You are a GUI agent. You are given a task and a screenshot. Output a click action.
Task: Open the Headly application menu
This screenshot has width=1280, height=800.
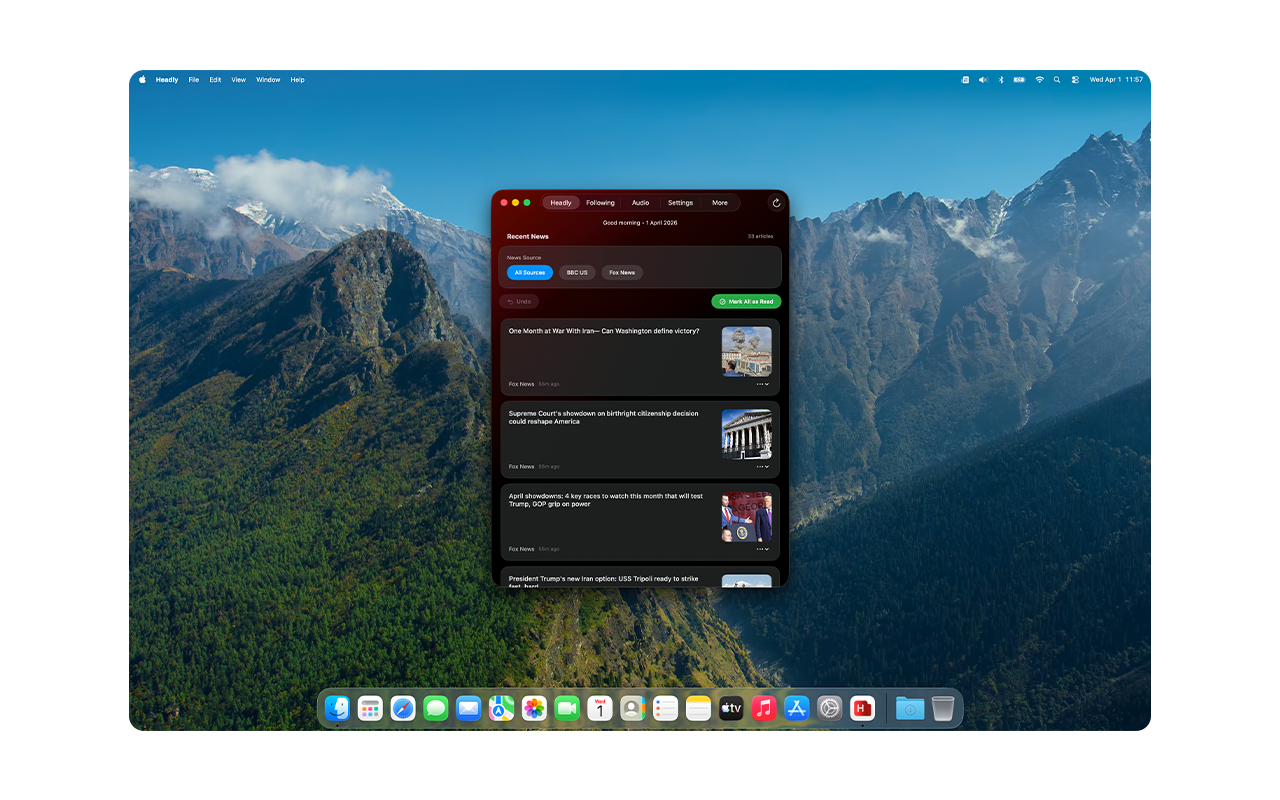pyautogui.click(x=167, y=80)
